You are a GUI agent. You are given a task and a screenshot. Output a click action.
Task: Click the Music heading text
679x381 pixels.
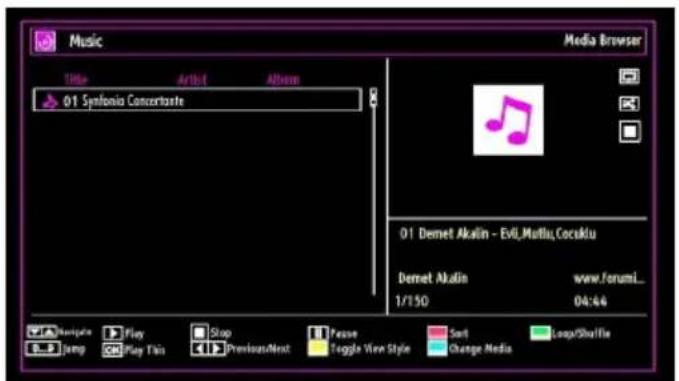point(86,42)
